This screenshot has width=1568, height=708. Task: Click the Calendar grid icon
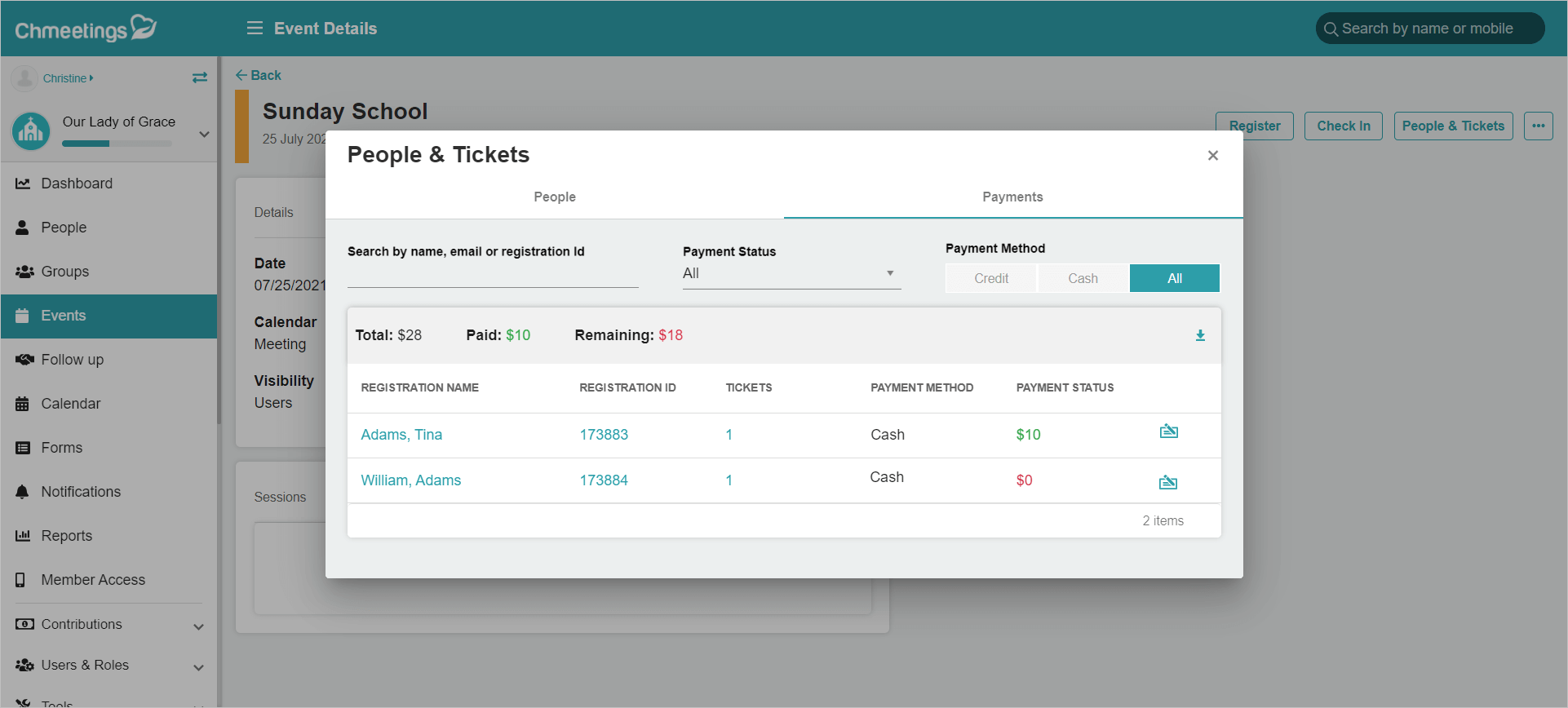[23, 404]
